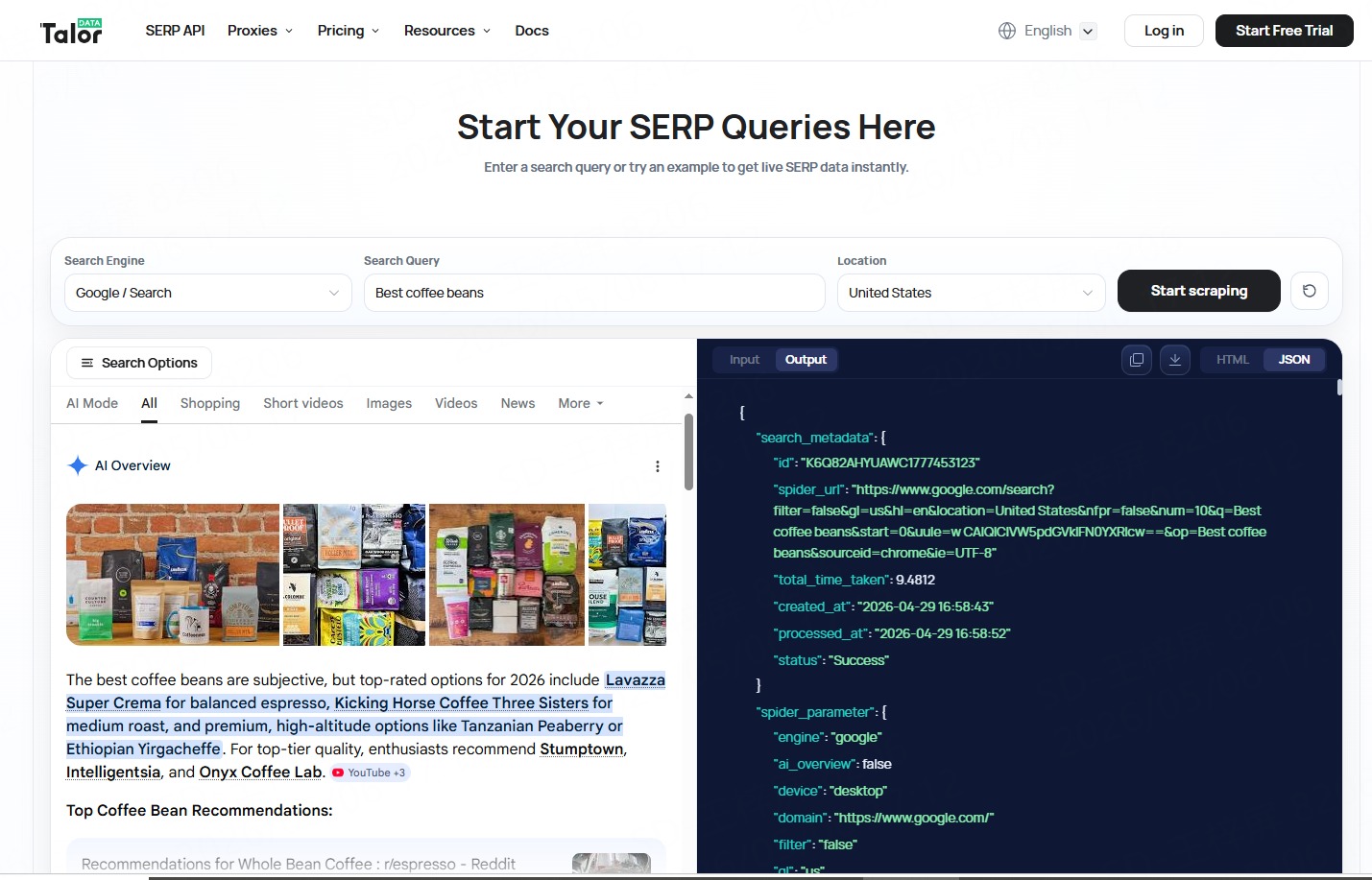Screen dimensions: 1372x880
Task: Expand the Resources menu
Action: pos(447,31)
